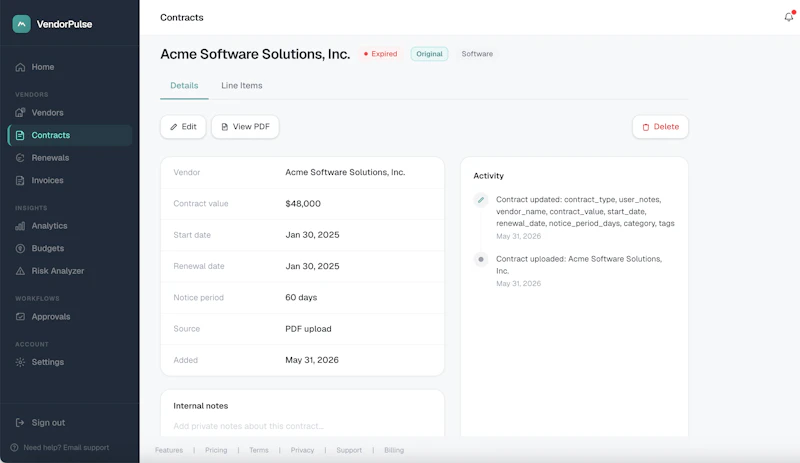
Task: Click the Software category tag
Action: (x=477, y=54)
